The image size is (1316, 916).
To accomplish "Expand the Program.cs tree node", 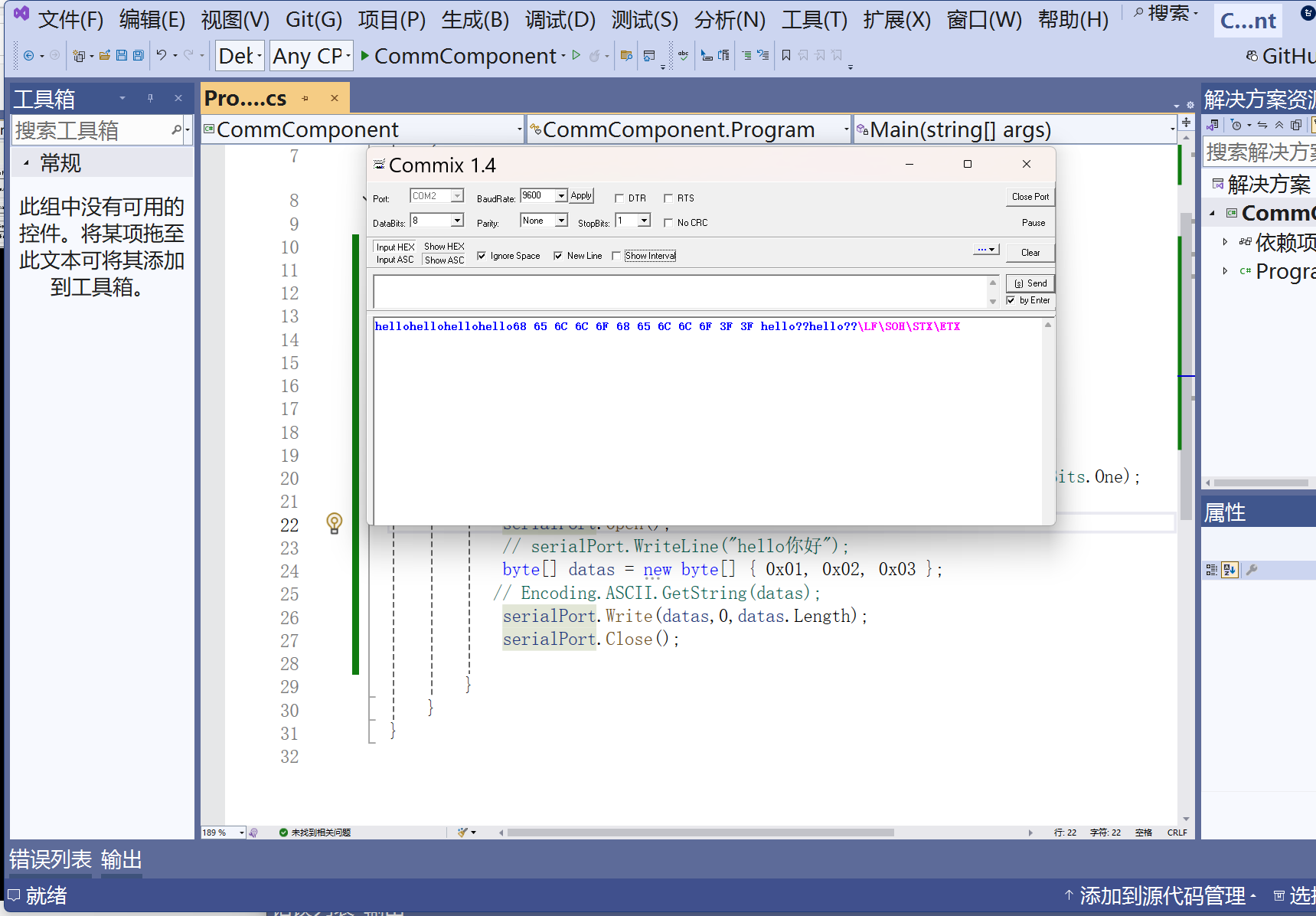I will coord(1225,271).
